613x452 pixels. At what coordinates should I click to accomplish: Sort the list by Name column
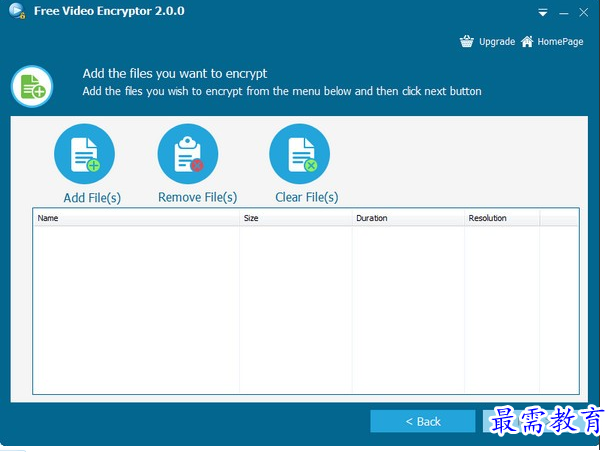pos(136,218)
